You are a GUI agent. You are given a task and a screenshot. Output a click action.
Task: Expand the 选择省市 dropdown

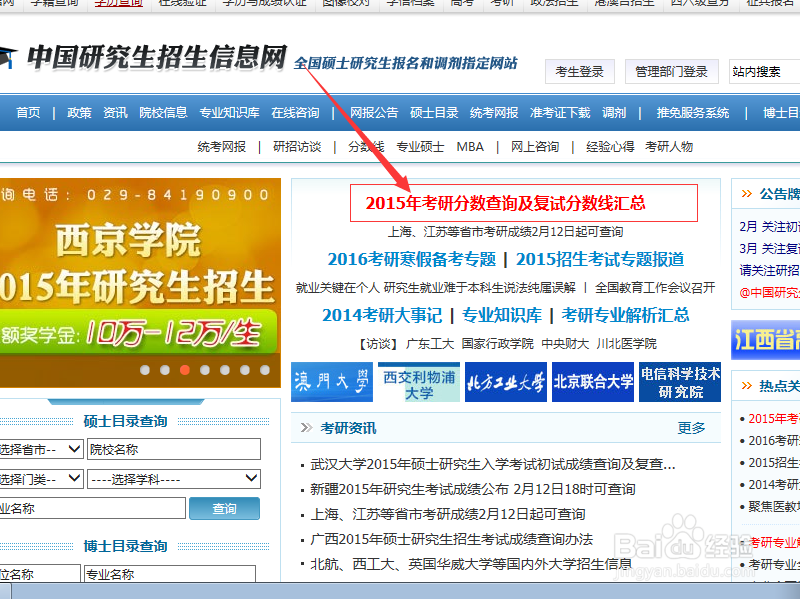point(41,449)
